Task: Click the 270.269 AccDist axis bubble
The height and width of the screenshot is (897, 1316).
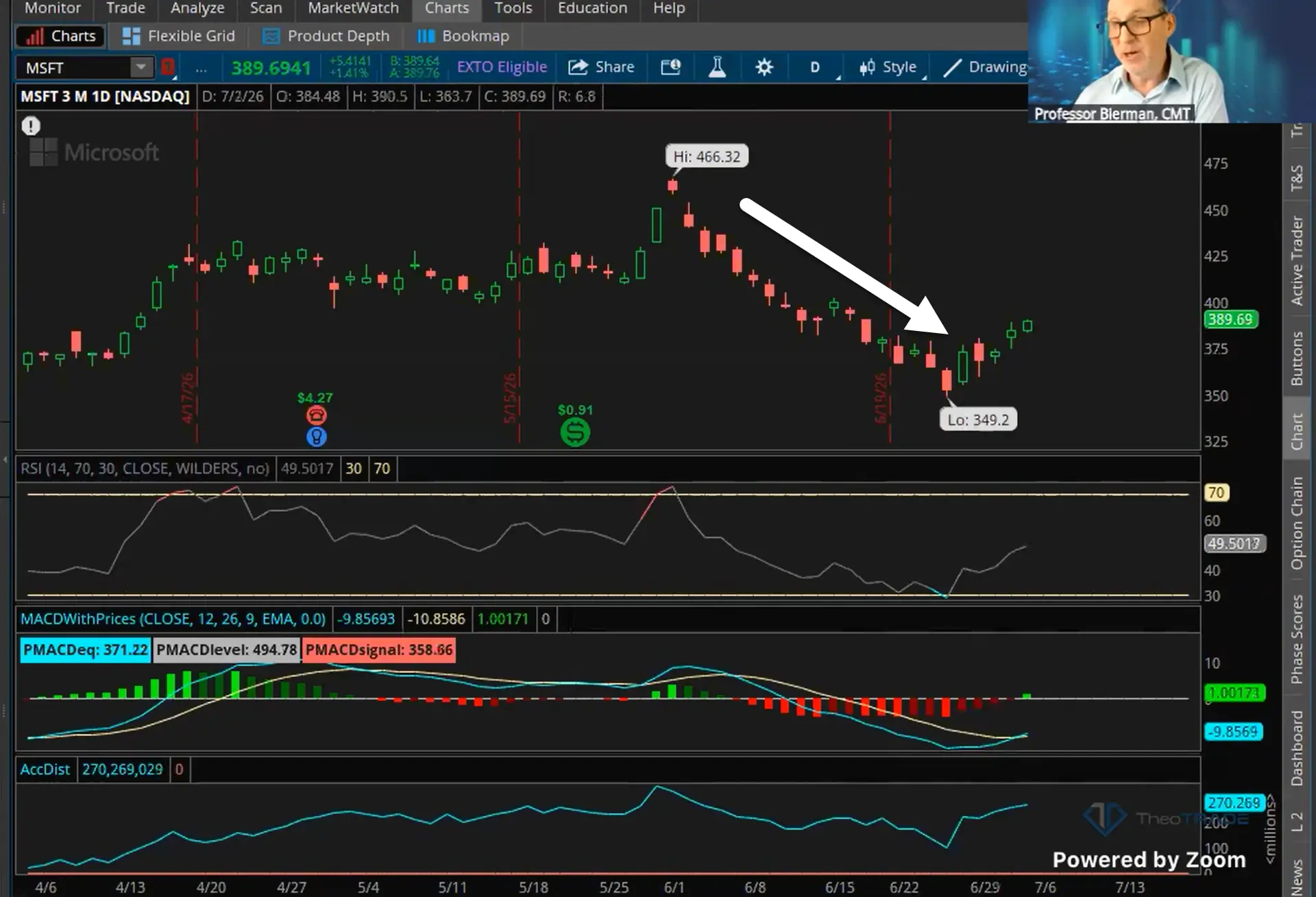Action: point(1234,802)
